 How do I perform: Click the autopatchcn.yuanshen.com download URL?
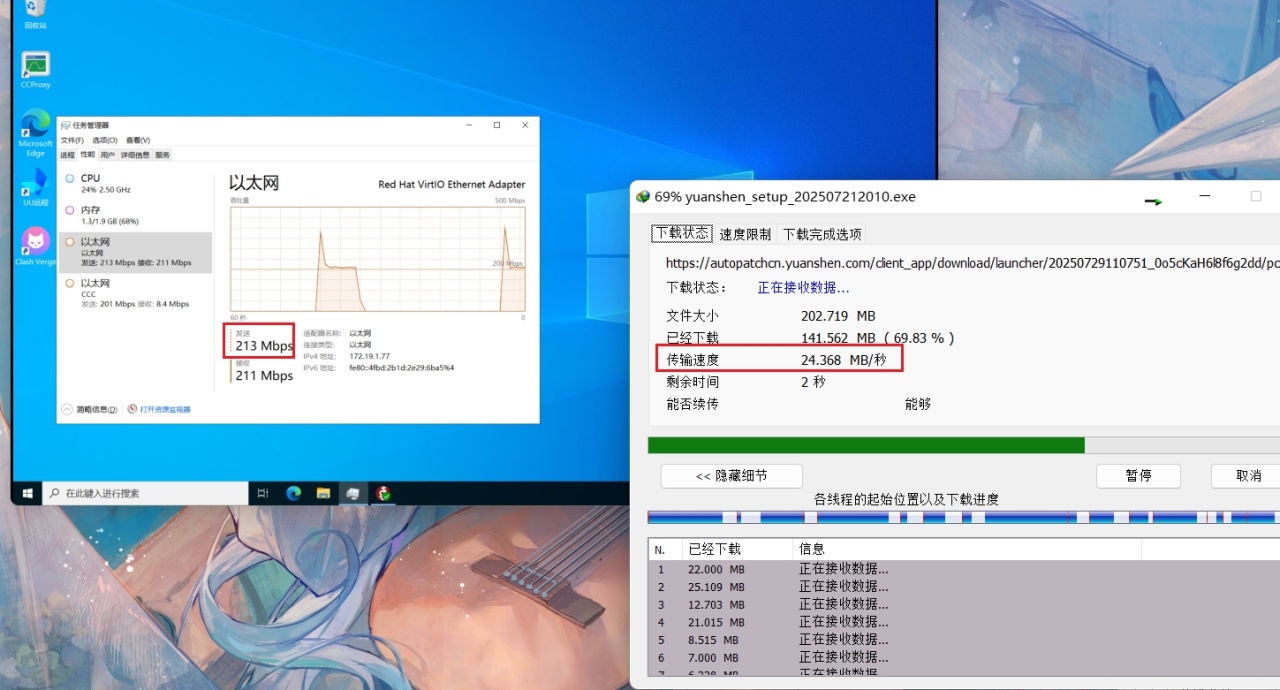tap(973, 264)
